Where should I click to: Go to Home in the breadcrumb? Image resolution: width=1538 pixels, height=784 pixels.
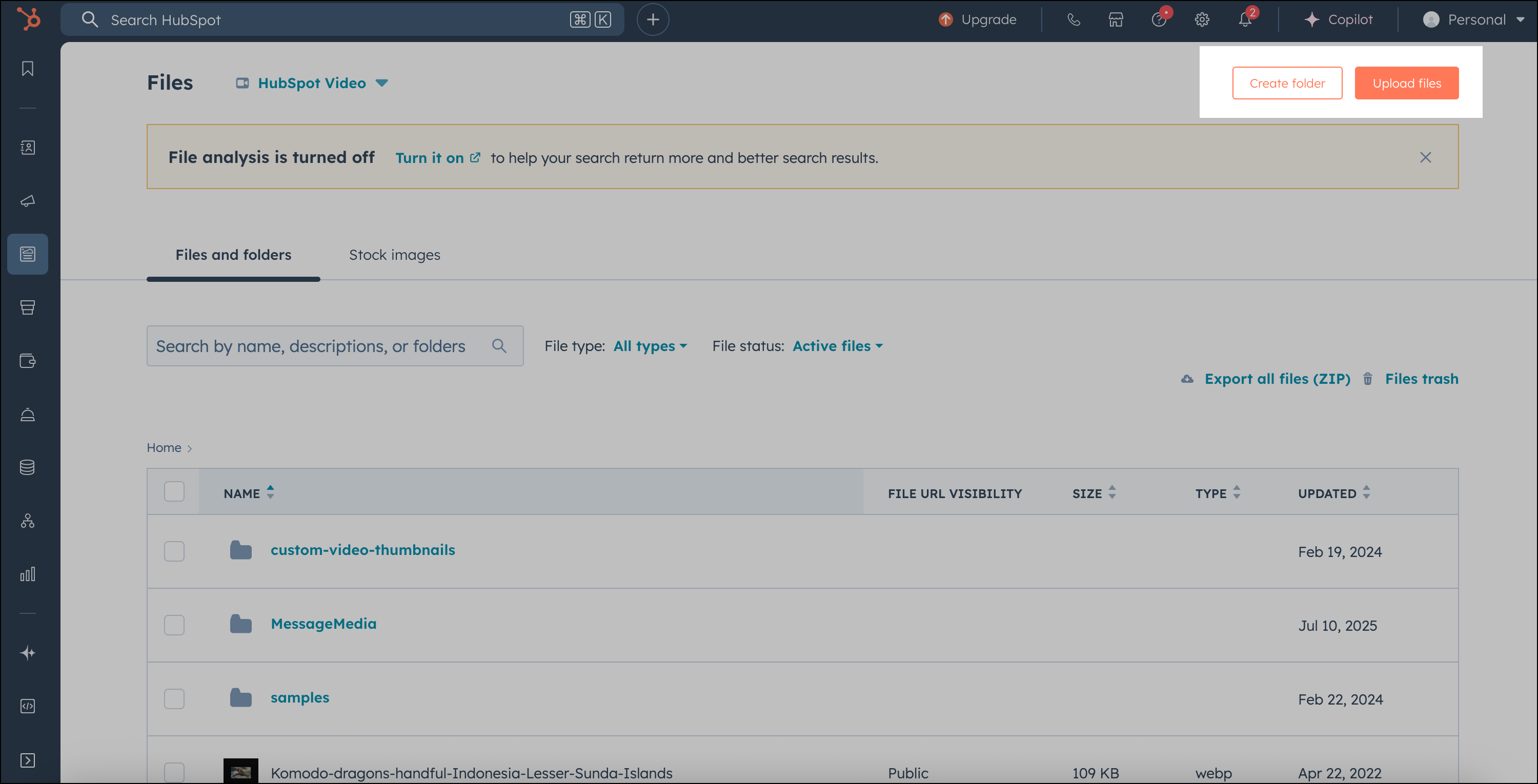164,447
